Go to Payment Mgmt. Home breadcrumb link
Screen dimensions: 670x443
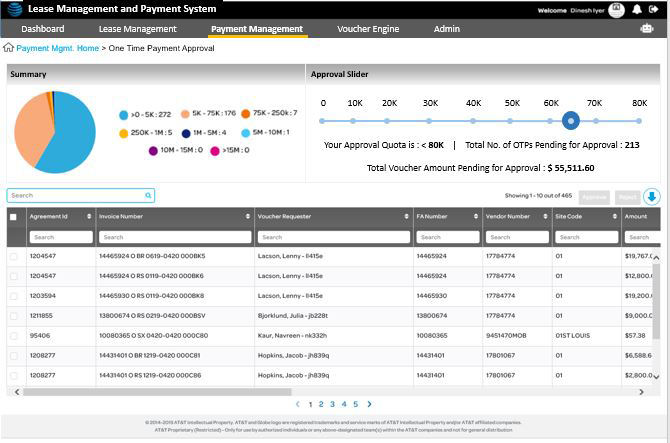[x=58, y=48]
